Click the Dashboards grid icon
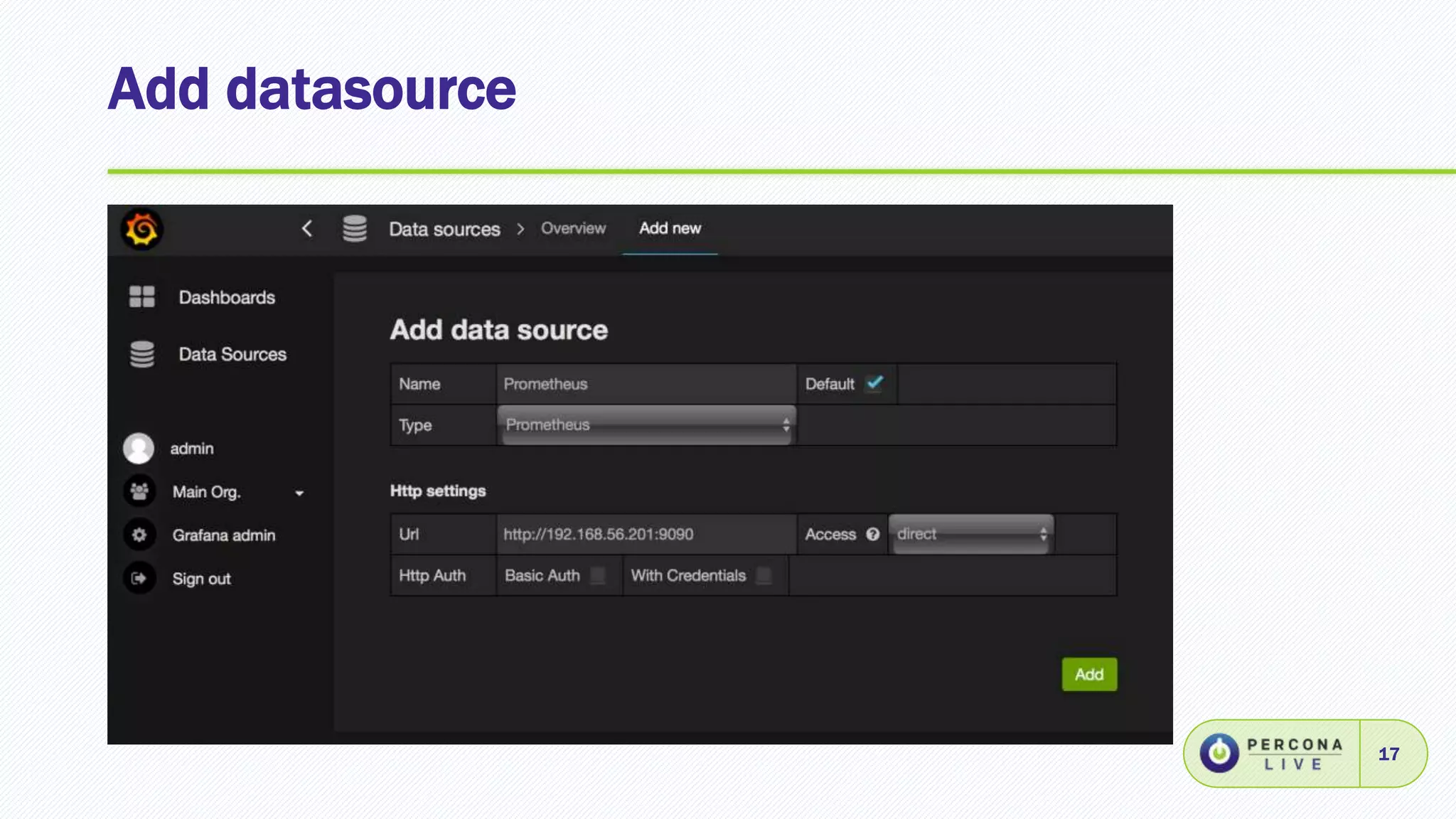Image resolution: width=1456 pixels, height=819 pixels. [x=142, y=296]
